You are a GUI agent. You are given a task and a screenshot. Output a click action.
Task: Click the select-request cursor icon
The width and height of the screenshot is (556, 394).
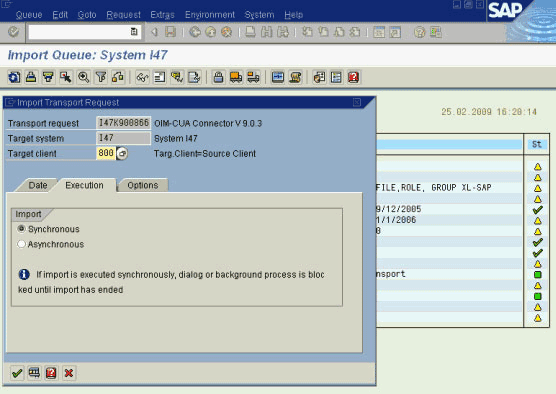[66, 77]
